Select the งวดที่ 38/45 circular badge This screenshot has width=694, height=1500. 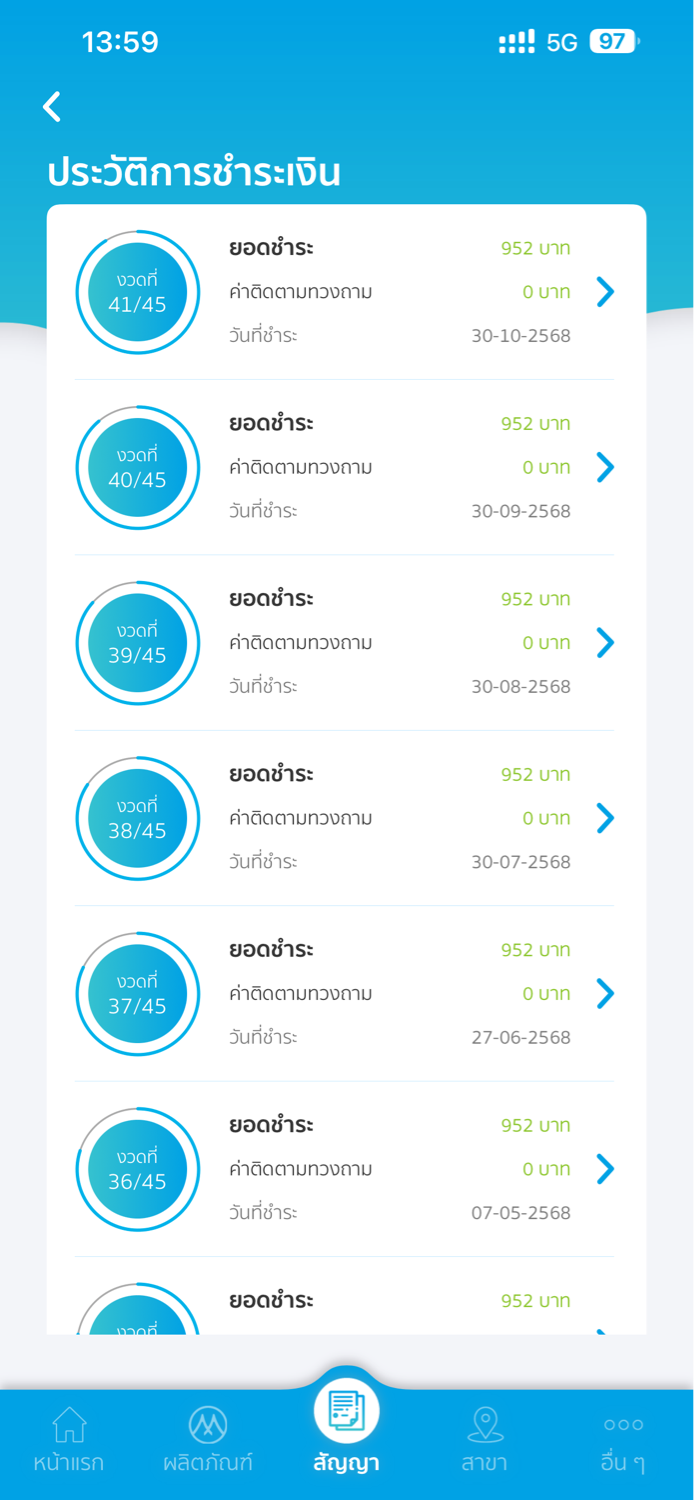pos(138,818)
